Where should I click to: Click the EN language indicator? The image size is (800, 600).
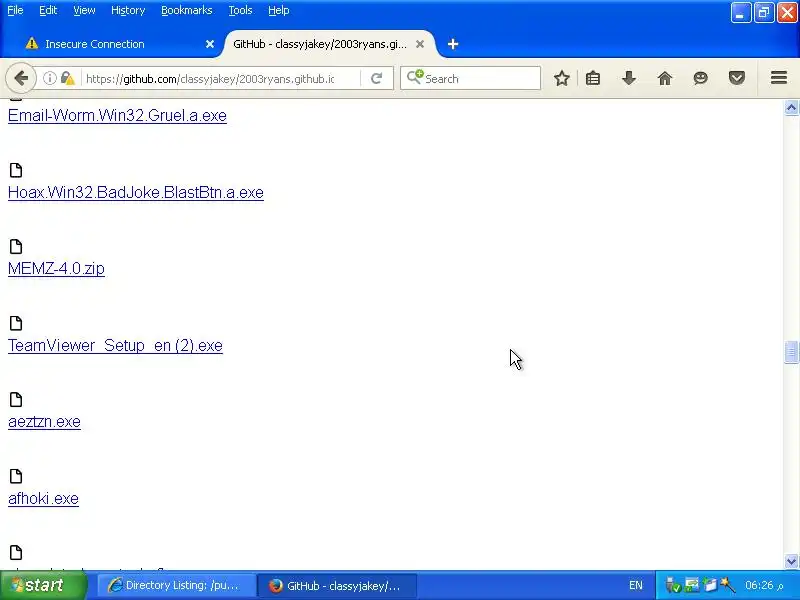pos(636,586)
